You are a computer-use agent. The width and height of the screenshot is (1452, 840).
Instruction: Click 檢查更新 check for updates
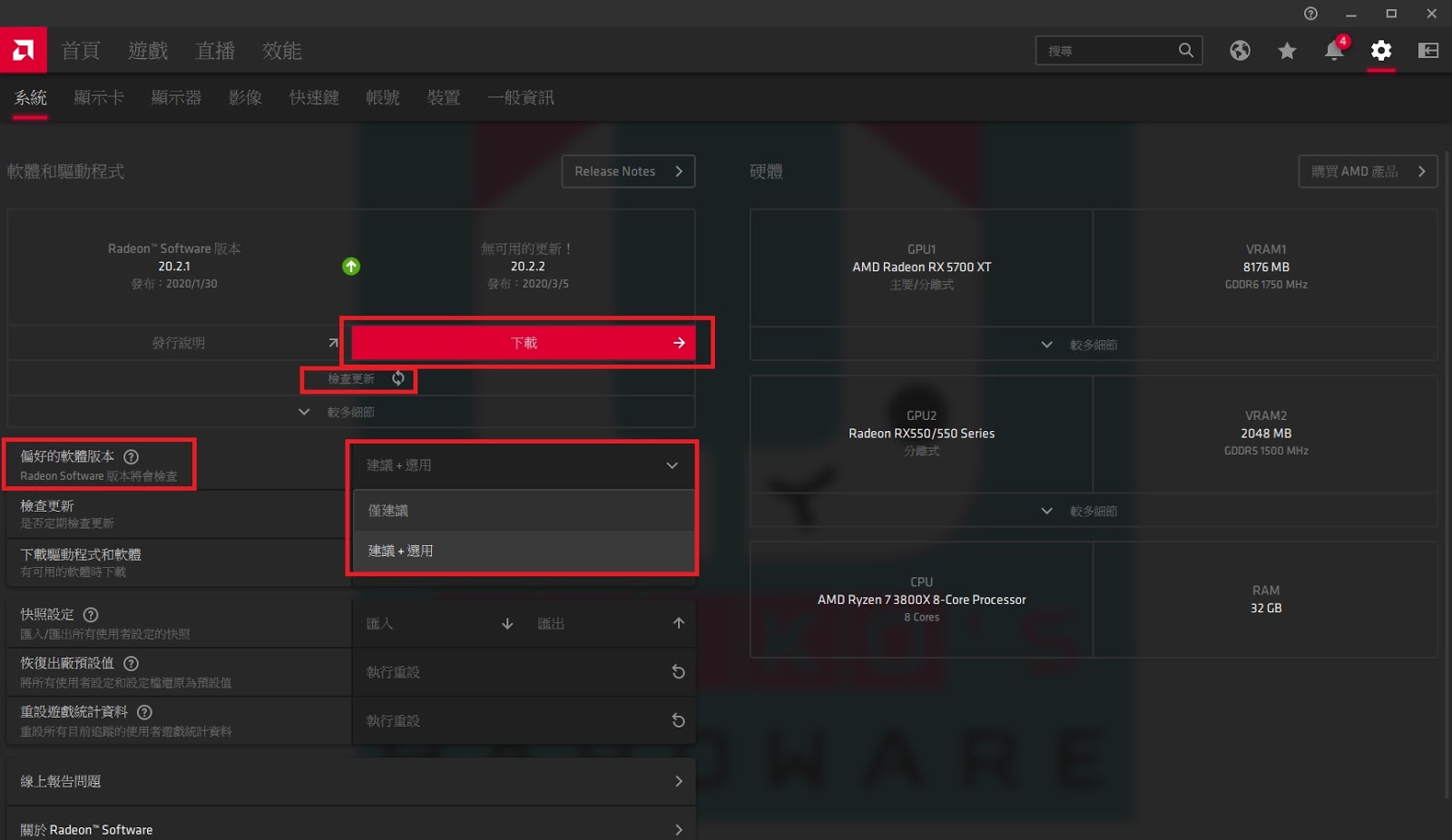coord(351,378)
